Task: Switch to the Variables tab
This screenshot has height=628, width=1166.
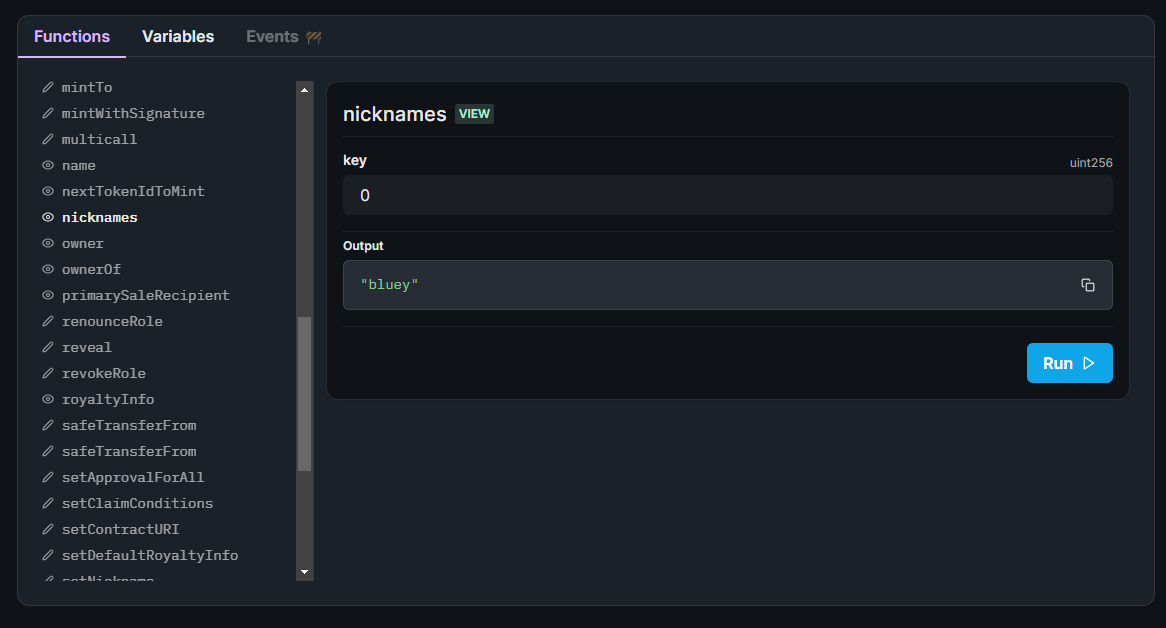Action: pyautogui.click(x=178, y=36)
